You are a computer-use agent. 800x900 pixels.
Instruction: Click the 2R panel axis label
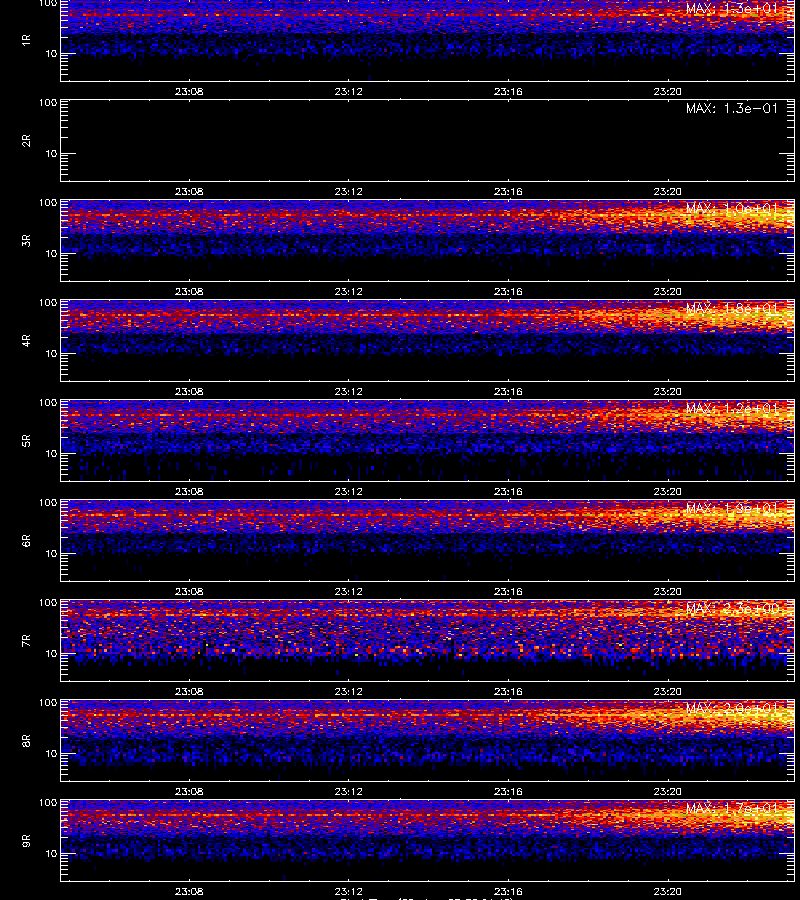tap(26, 141)
